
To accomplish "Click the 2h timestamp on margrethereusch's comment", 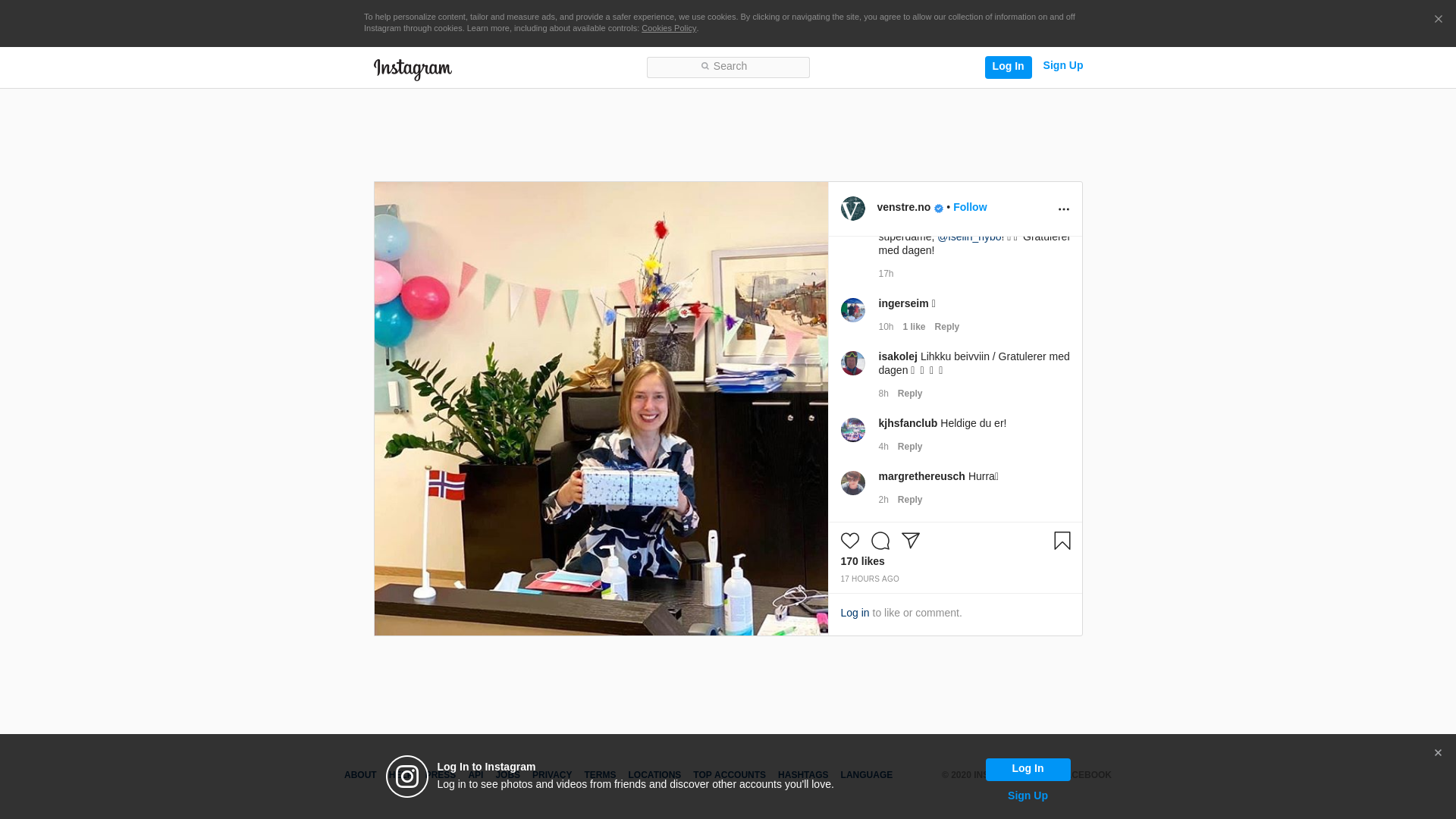I will 883,500.
